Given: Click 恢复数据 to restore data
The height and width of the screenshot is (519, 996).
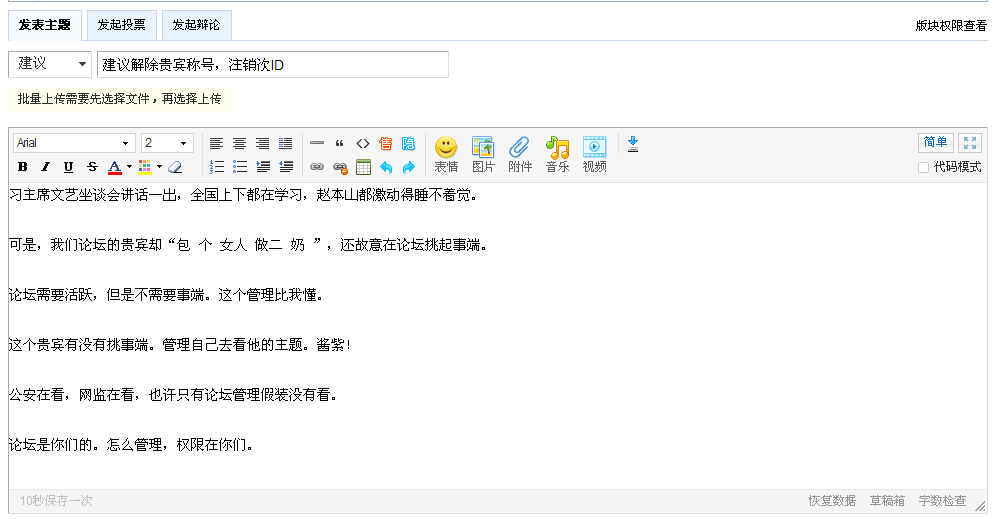Looking at the screenshot, I should tap(832, 501).
